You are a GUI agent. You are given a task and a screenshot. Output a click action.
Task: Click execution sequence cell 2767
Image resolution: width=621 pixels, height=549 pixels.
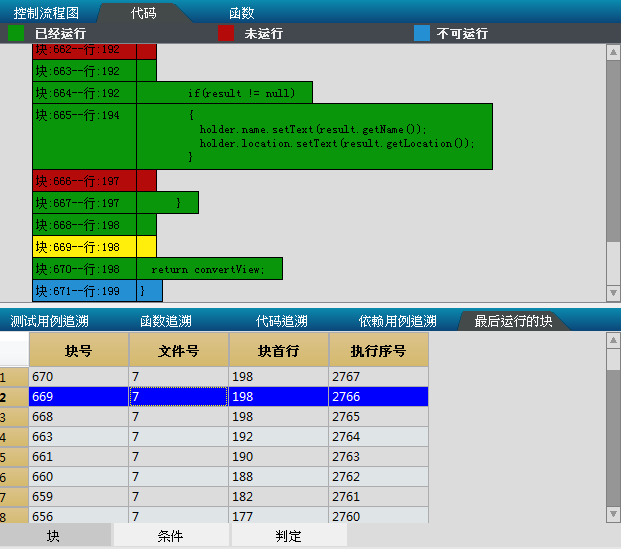pyautogui.click(x=379, y=376)
